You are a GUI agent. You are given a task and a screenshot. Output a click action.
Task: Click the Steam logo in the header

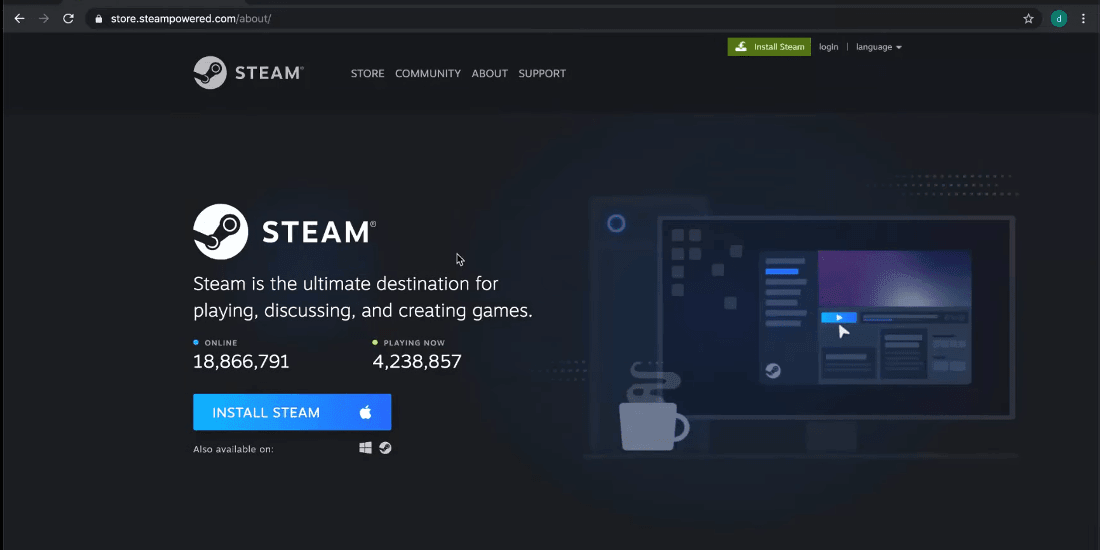(x=248, y=73)
